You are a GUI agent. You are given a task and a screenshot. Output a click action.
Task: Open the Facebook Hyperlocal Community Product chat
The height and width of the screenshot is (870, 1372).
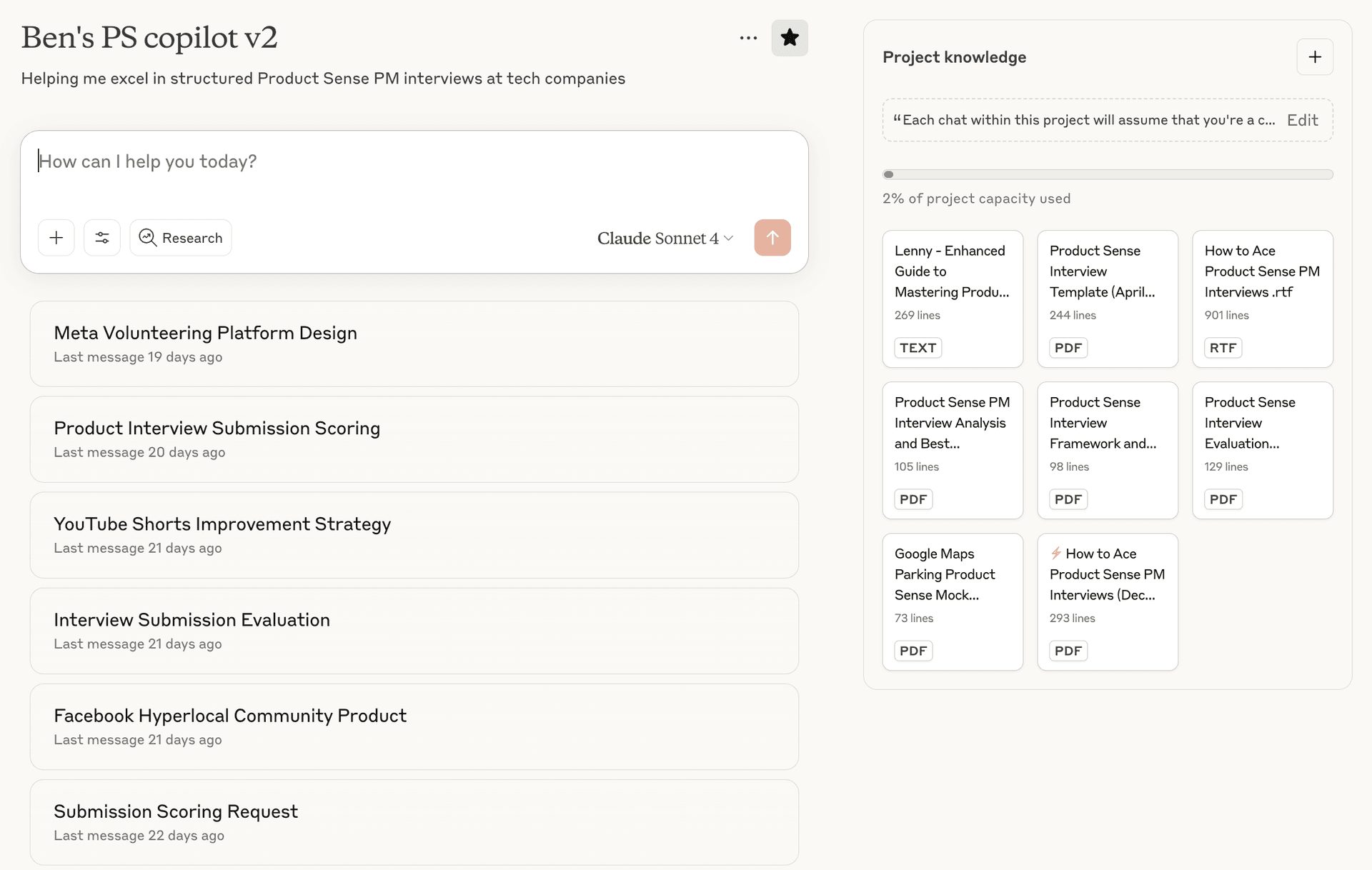click(x=414, y=726)
